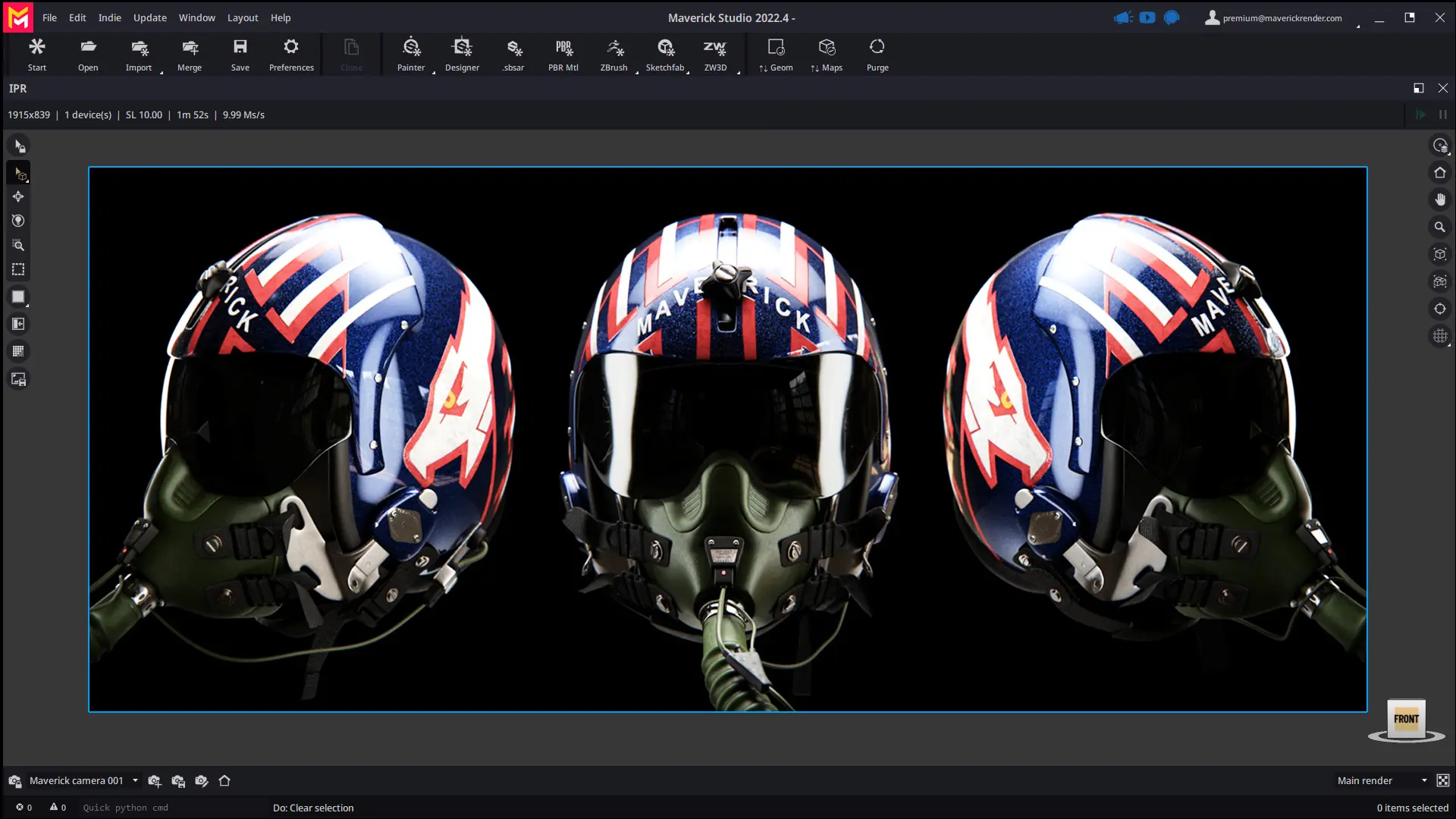Expand the Maverick camera 001 dropdown

135,780
